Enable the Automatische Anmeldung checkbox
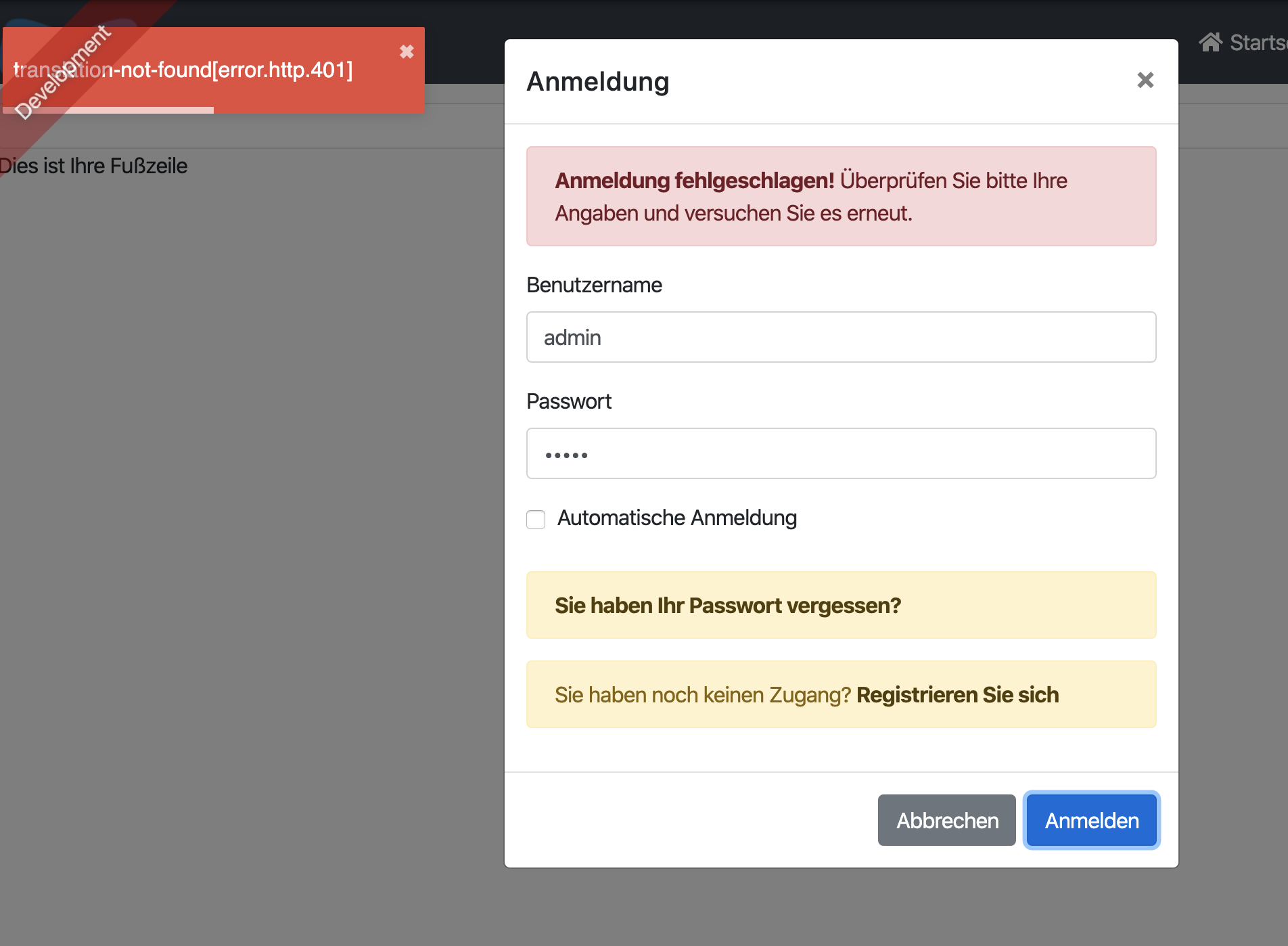The height and width of the screenshot is (946, 1288). tap(536, 519)
